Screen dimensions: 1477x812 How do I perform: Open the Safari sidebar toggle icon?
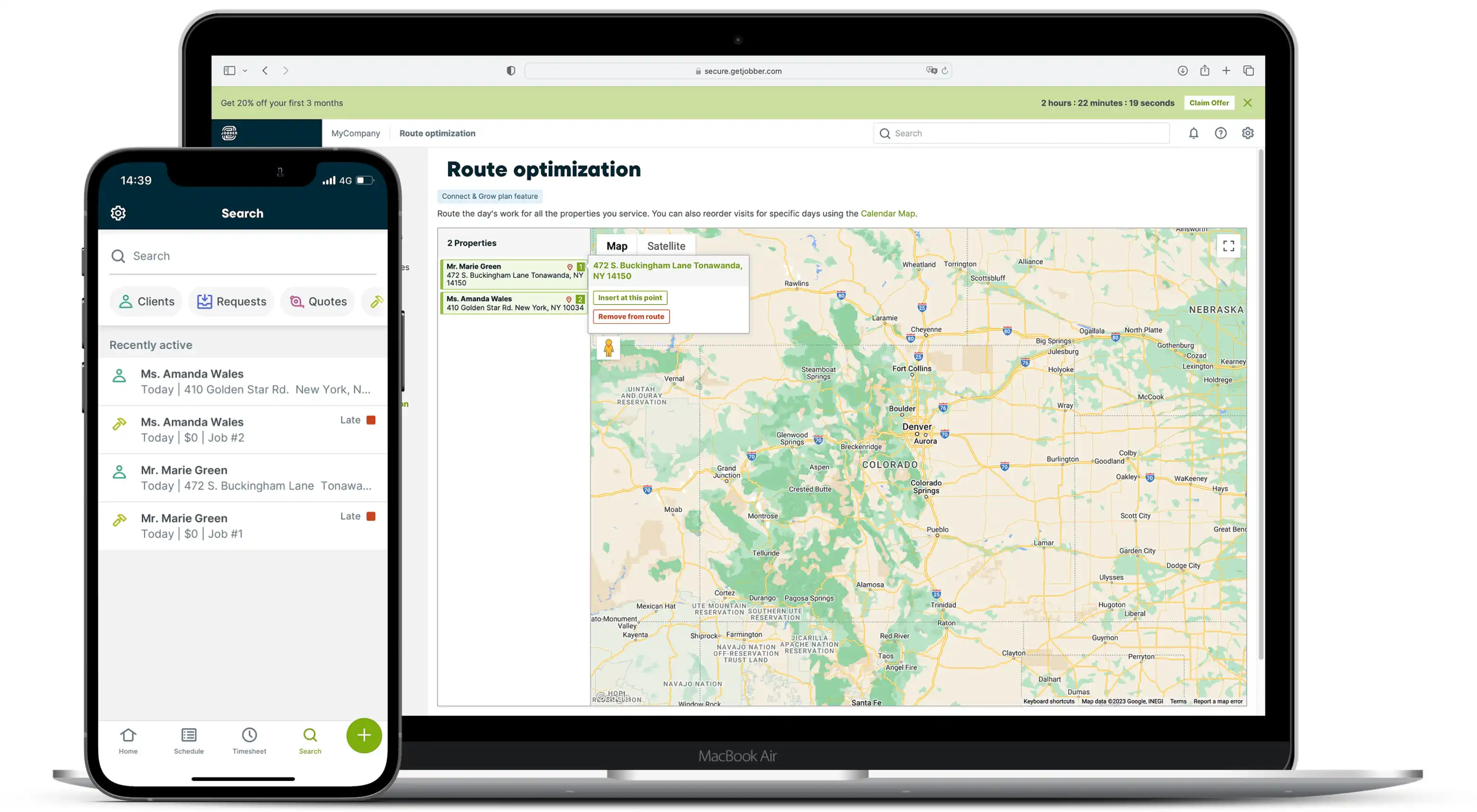[x=229, y=70]
